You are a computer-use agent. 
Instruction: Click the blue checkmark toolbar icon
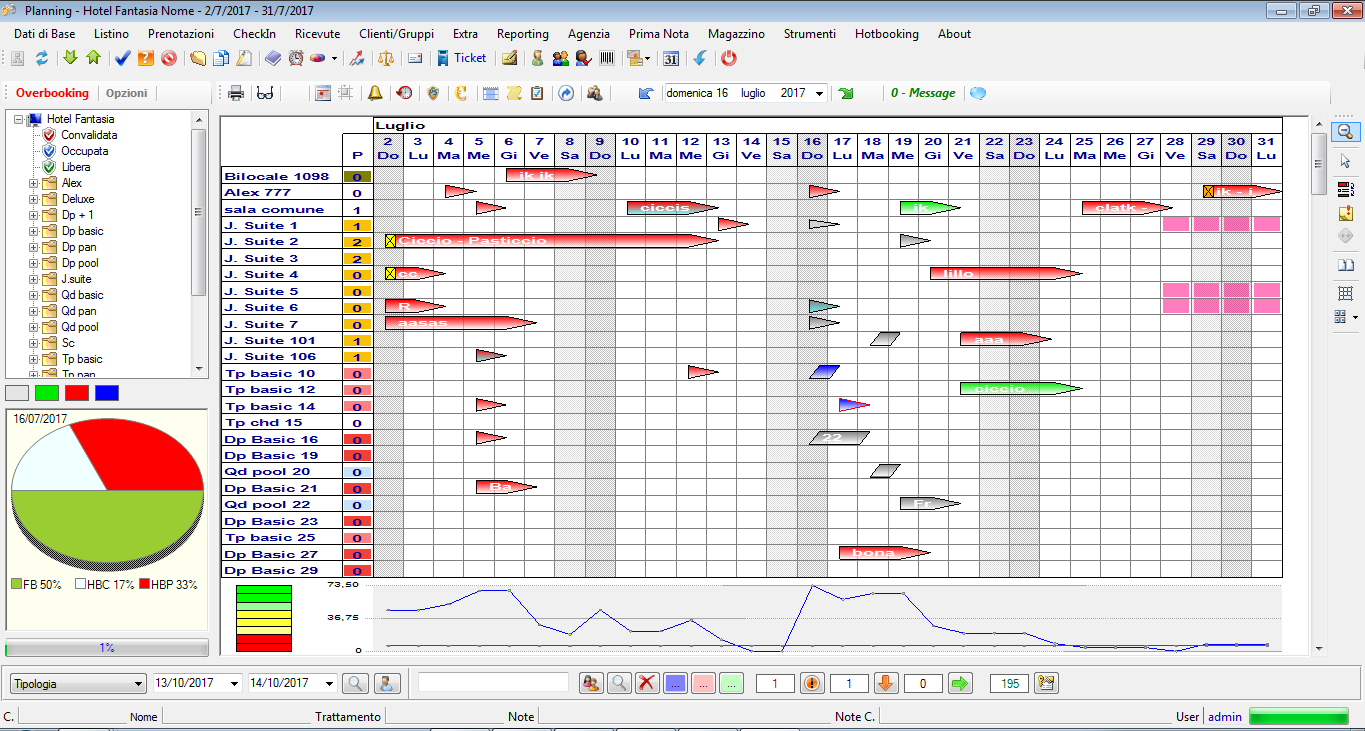coord(122,58)
